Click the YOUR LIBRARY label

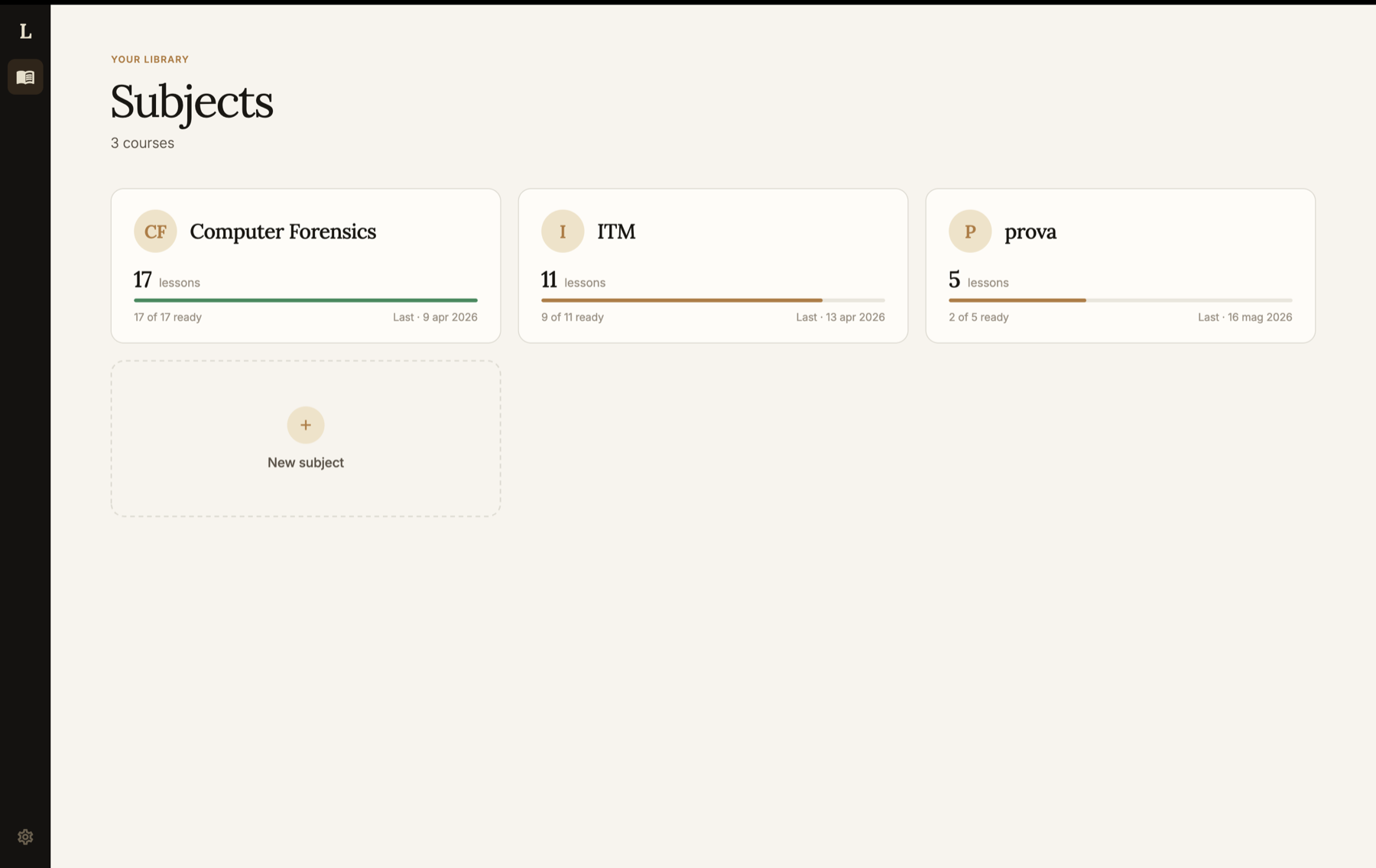pyautogui.click(x=150, y=59)
